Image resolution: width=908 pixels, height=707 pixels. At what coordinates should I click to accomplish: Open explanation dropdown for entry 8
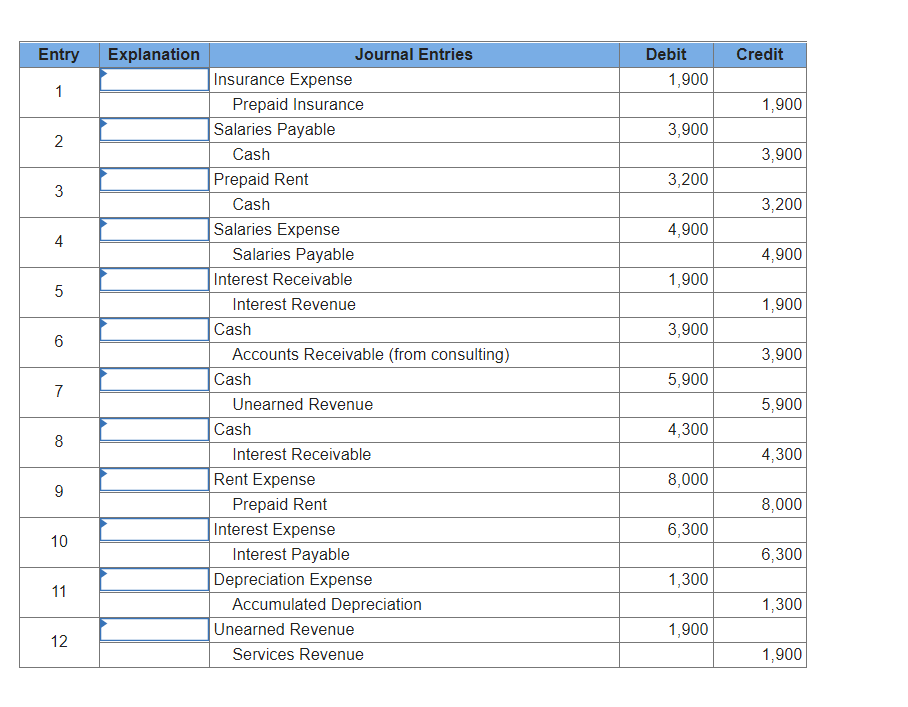tap(154, 430)
